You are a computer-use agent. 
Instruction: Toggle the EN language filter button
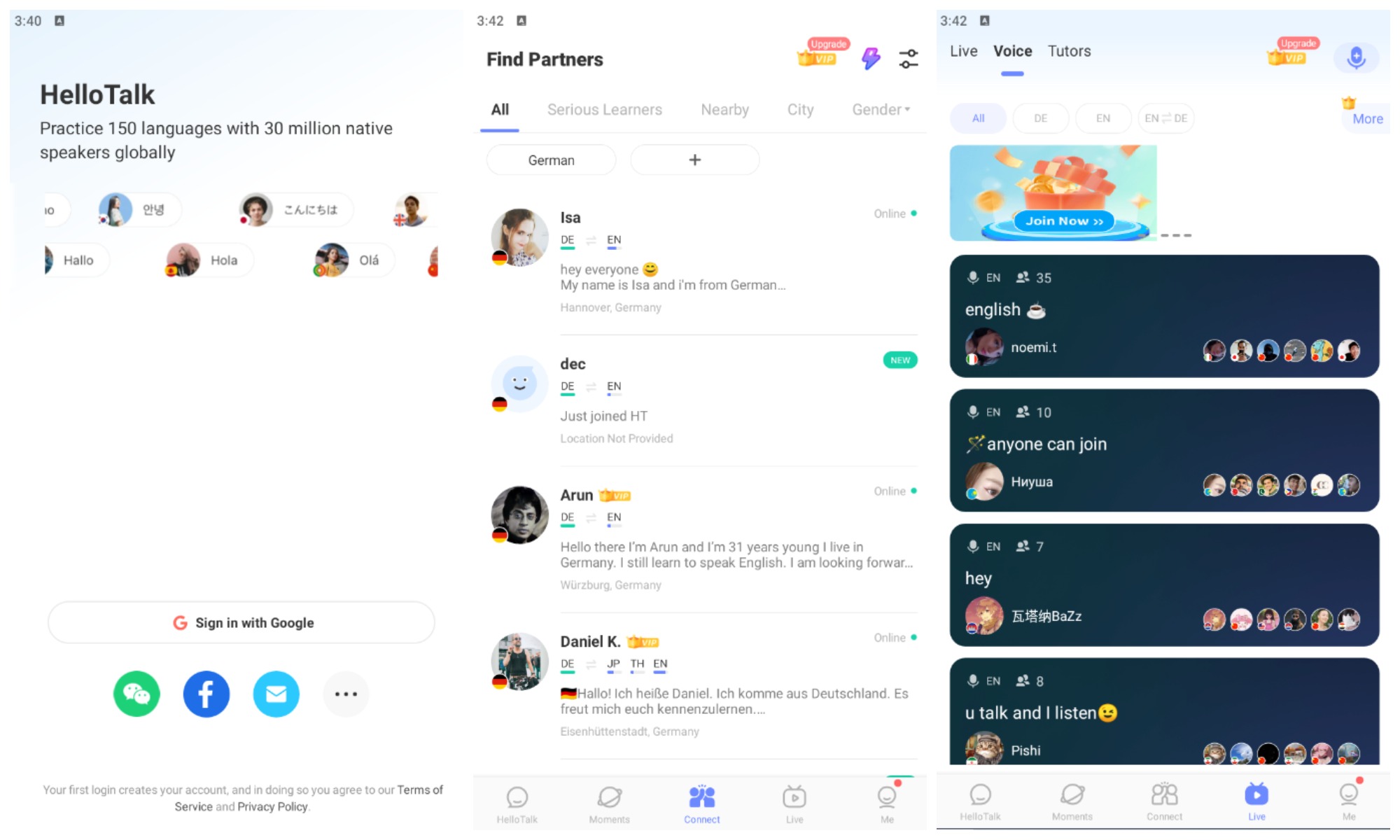tap(1100, 118)
